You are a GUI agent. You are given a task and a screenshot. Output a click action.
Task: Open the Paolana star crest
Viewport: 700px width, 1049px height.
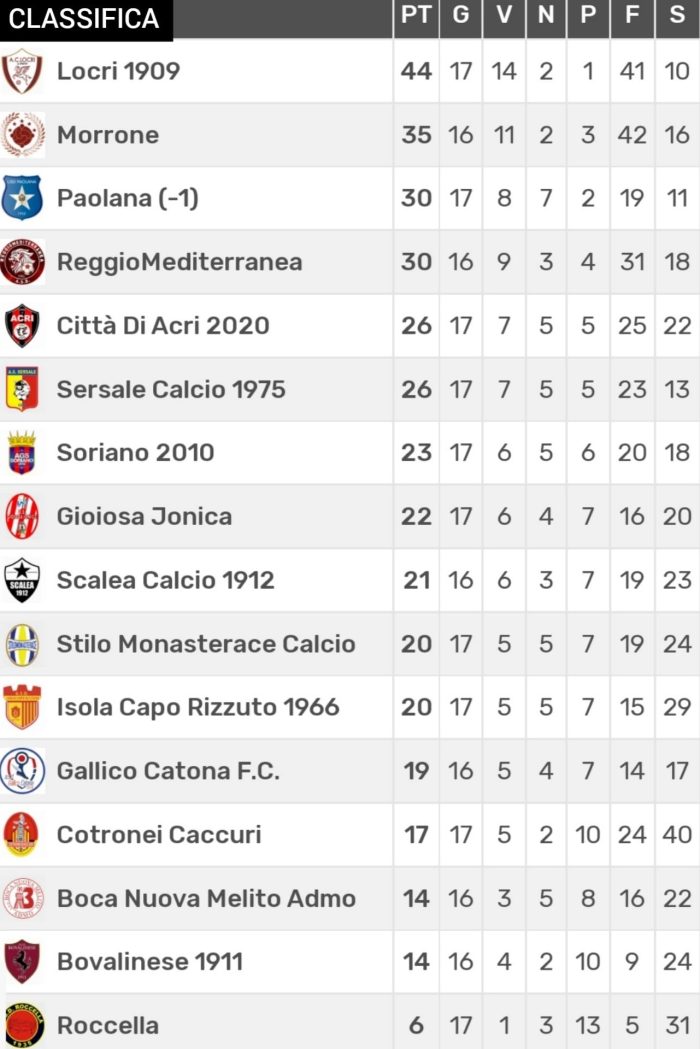point(22,198)
